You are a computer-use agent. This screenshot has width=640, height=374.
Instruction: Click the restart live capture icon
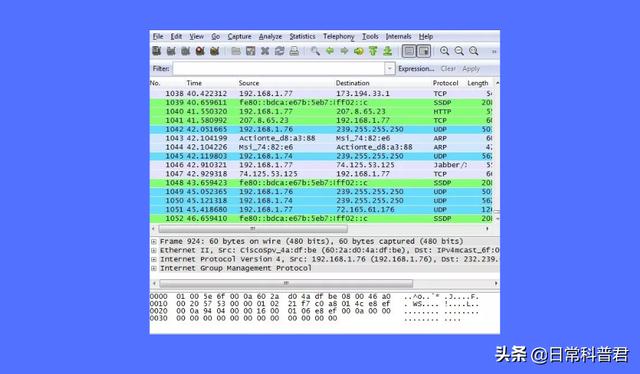pyautogui.click(x=215, y=51)
